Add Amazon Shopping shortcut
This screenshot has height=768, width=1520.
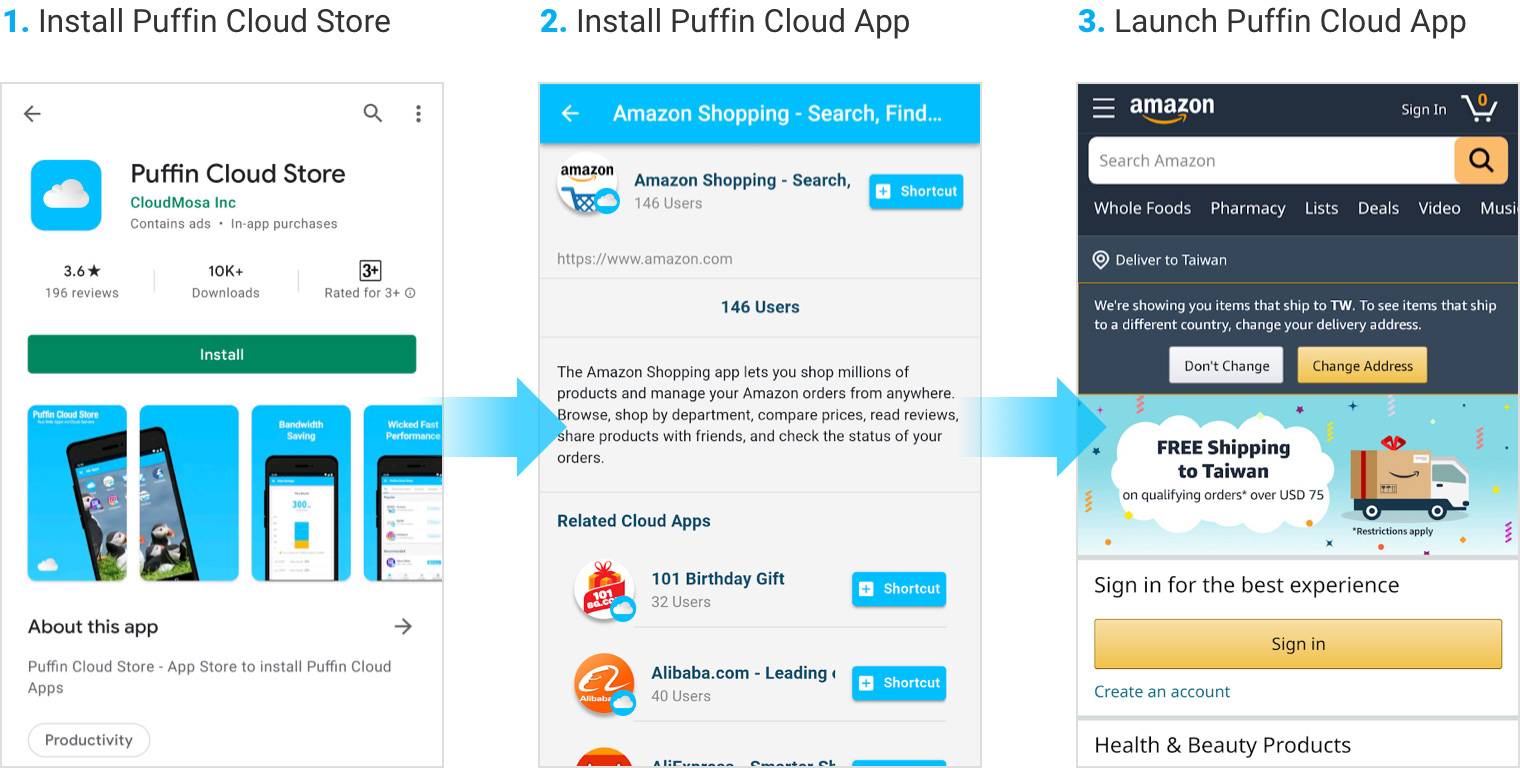coord(915,191)
